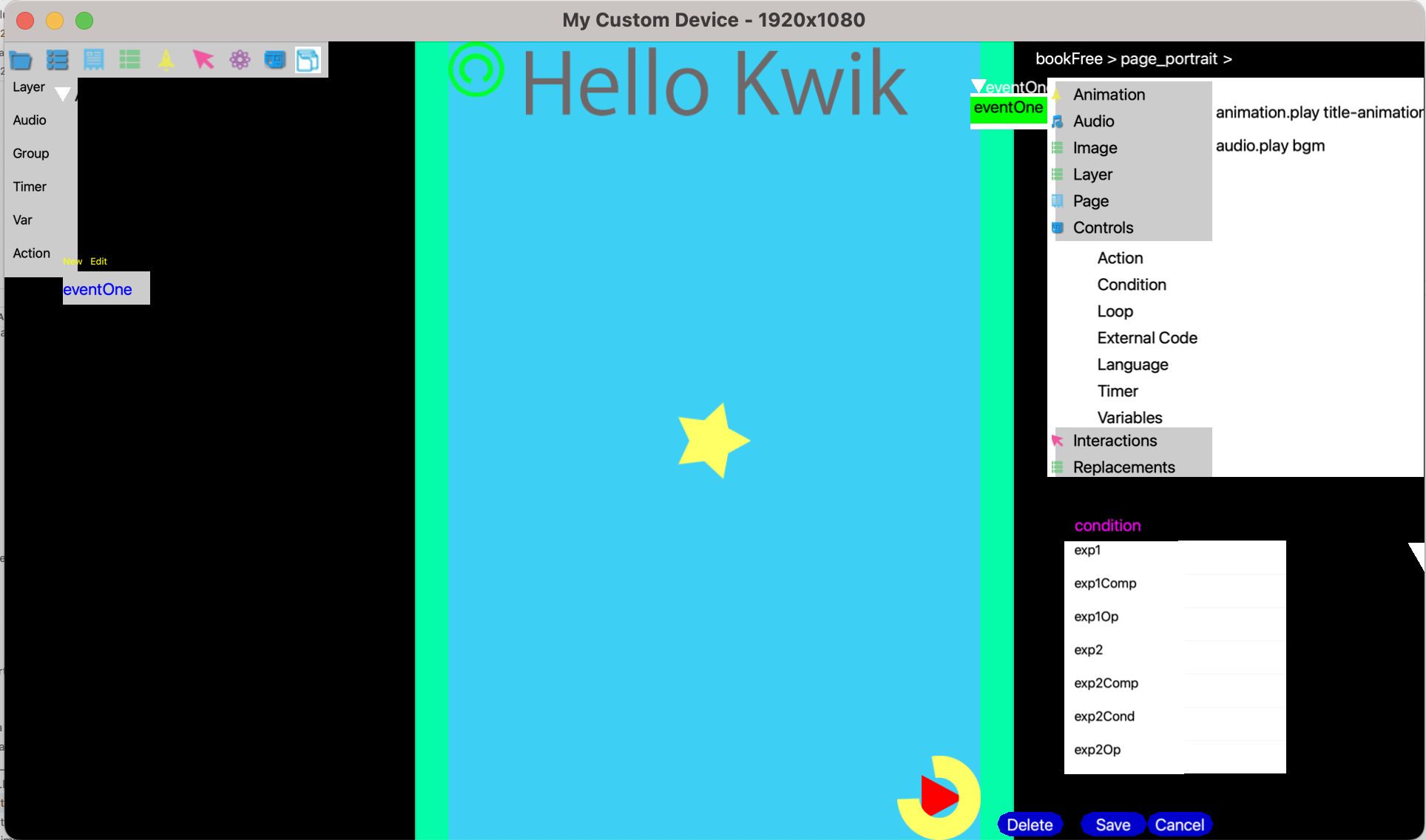
Task: Select the green layer rows toolbar icon
Action: coord(130,60)
